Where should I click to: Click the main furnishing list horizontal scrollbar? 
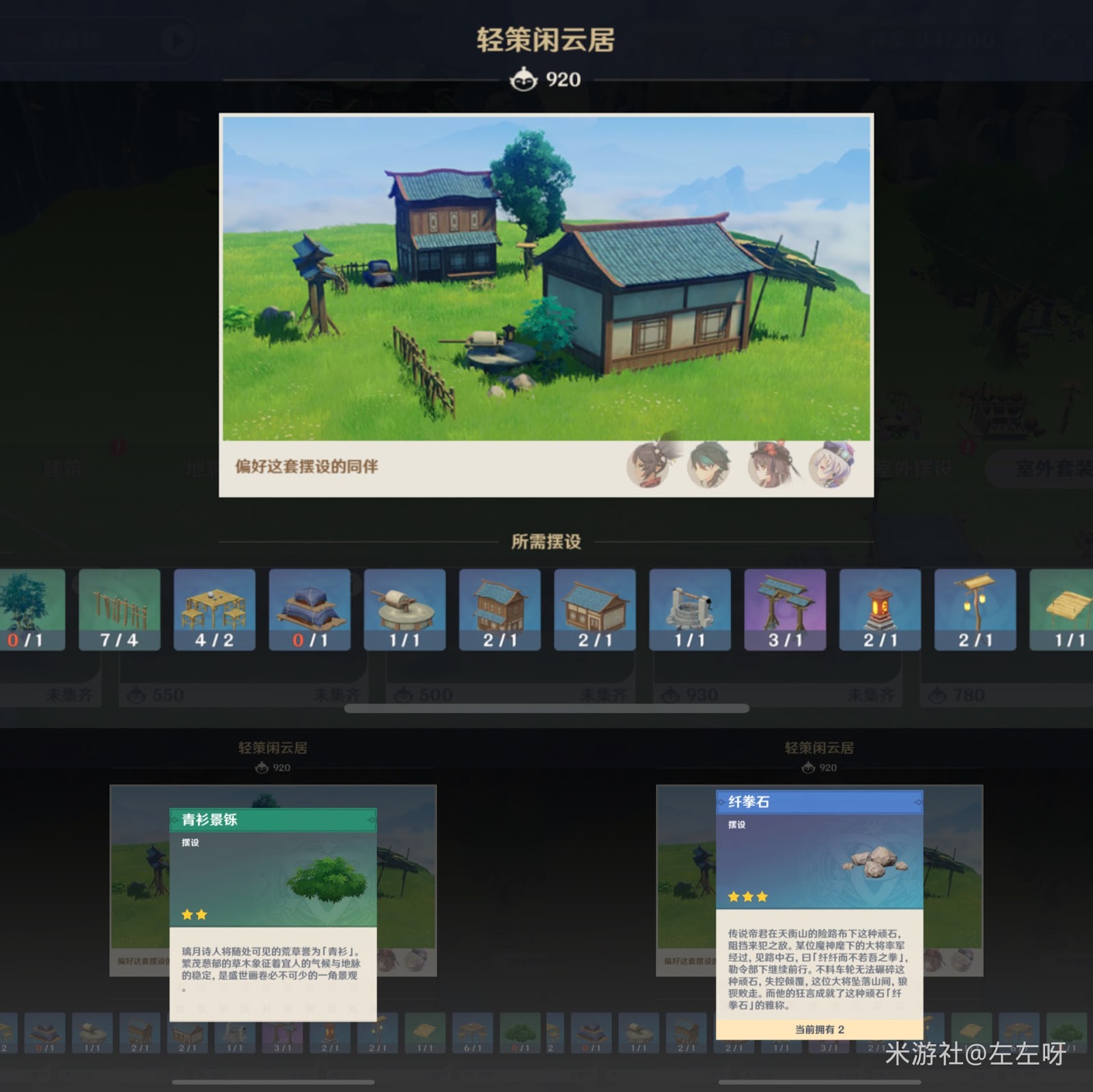(x=546, y=709)
